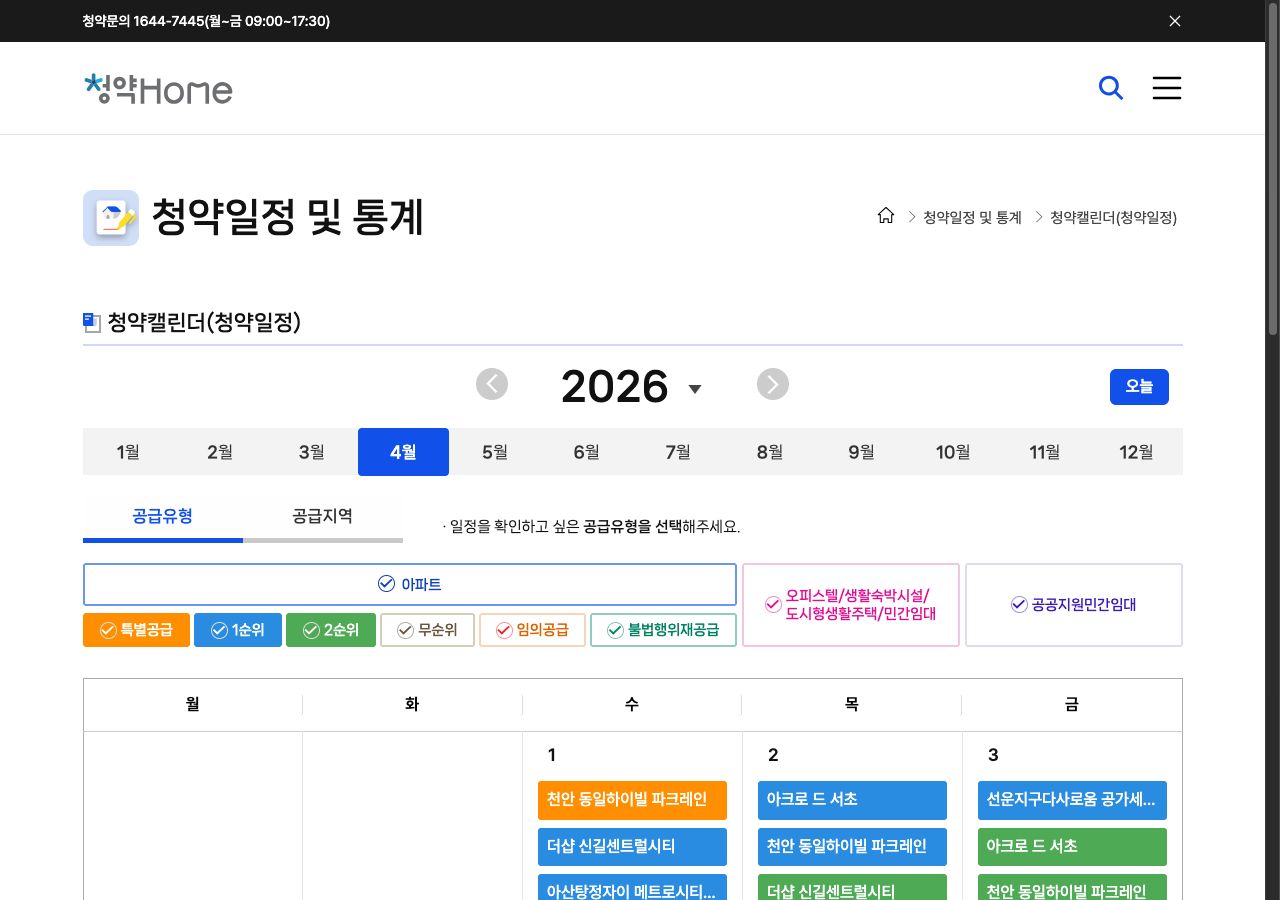Switch to the 공급유형 tab
The width and height of the screenshot is (1280, 900).
(x=163, y=518)
